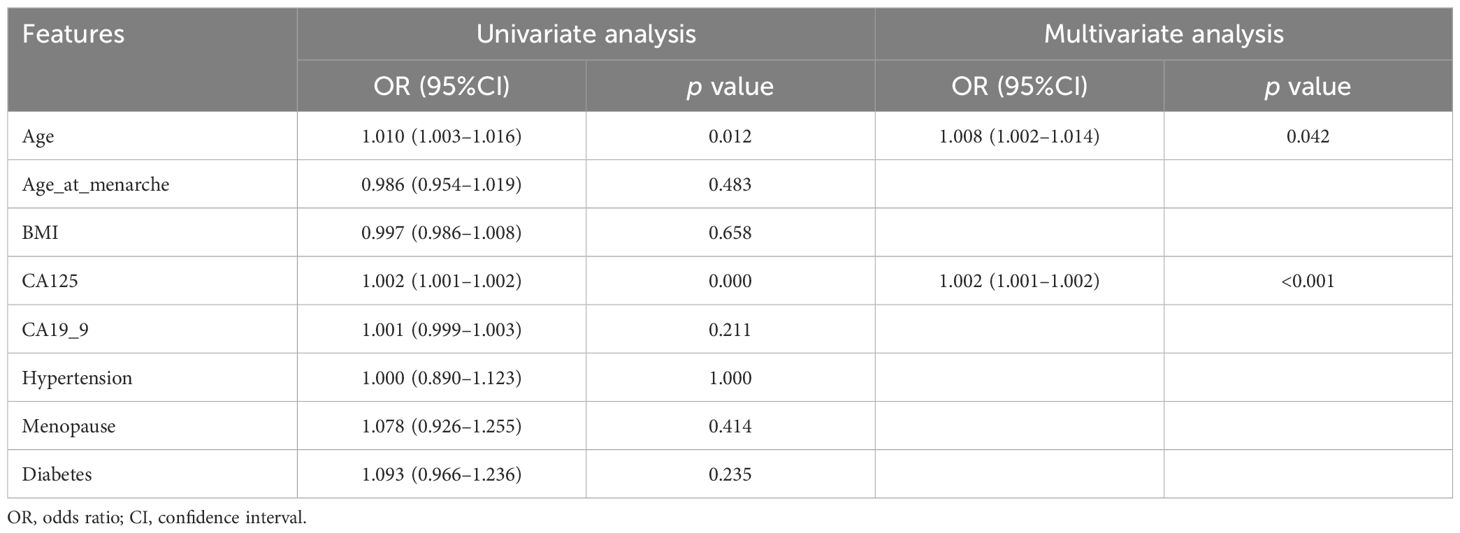Screen dimensions: 1460x533
Task: Click Age multivariate OR 1.008 cell
Action: coord(1019,137)
